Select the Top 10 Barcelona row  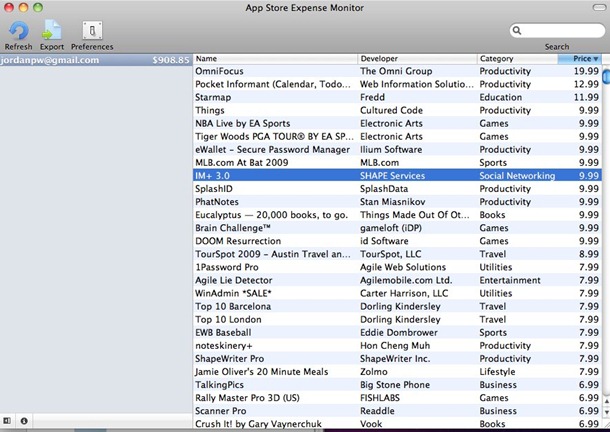click(397, 306)
